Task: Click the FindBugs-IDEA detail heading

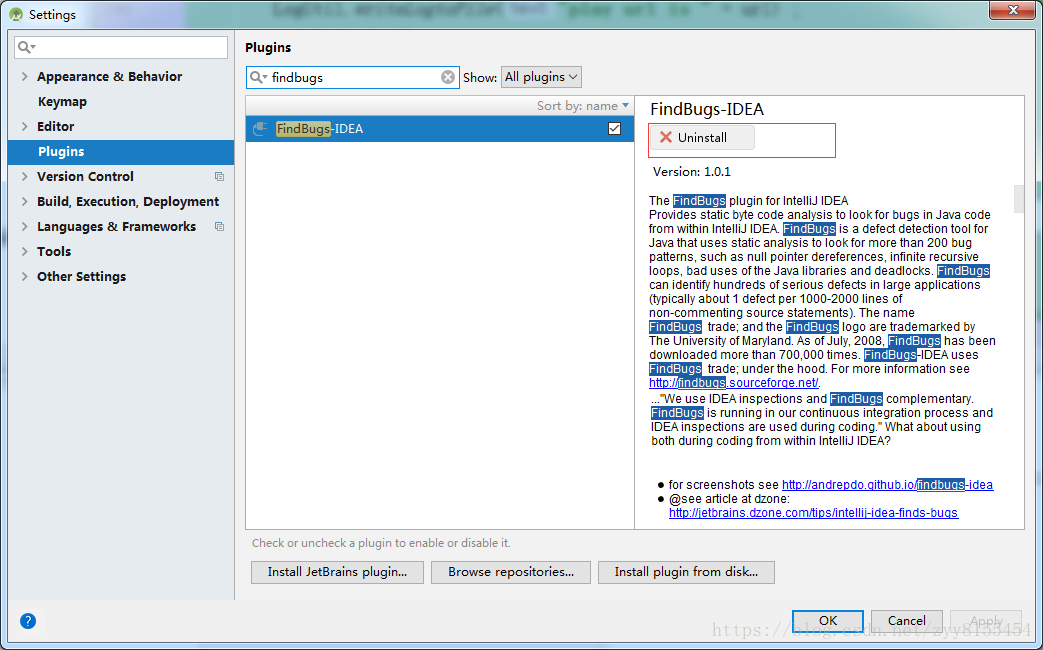Action: point(707,109)
